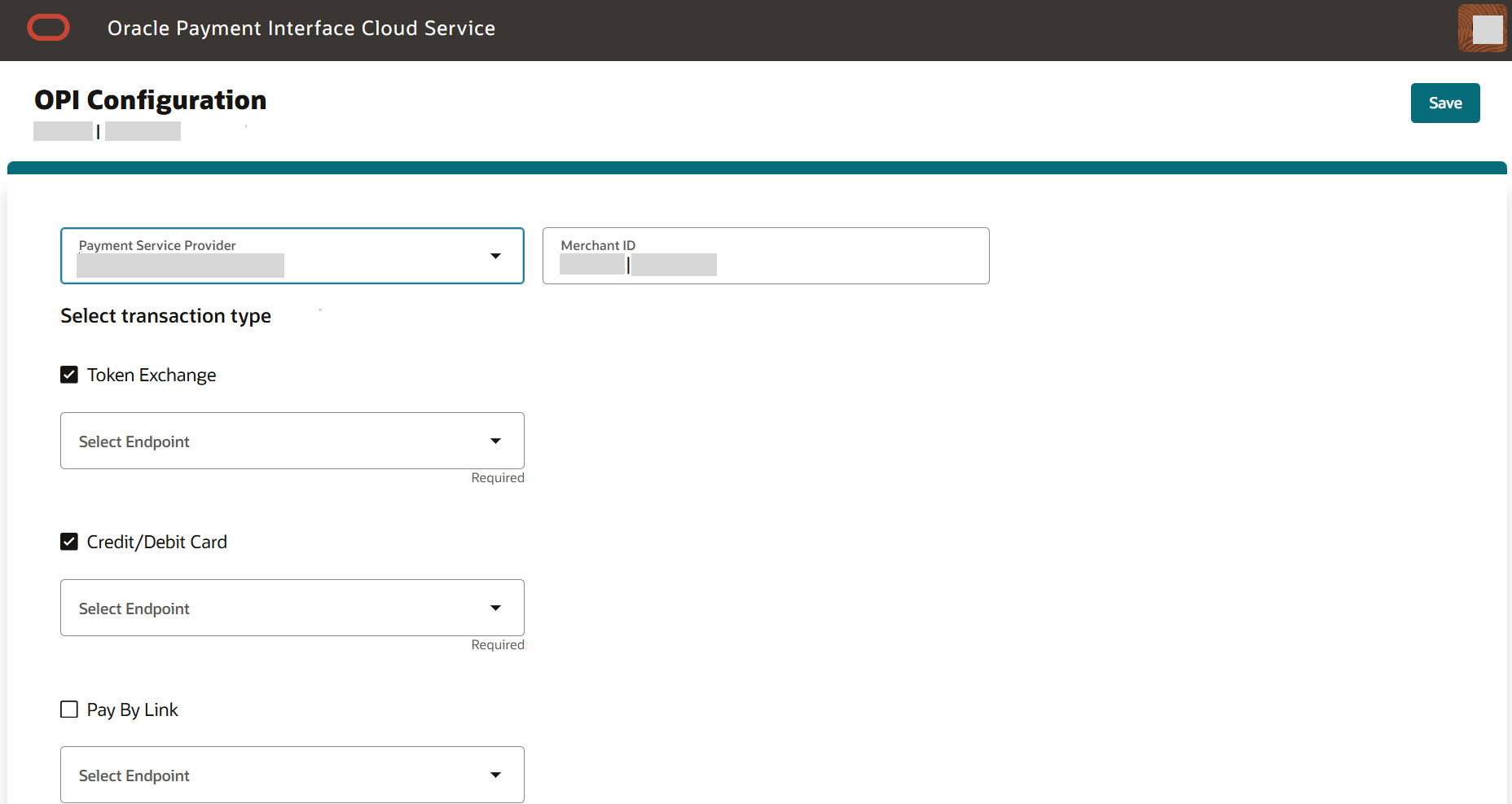Uncheck the Credit/Debit Card checkbox
1512x804 pixels.
(69, 542)
